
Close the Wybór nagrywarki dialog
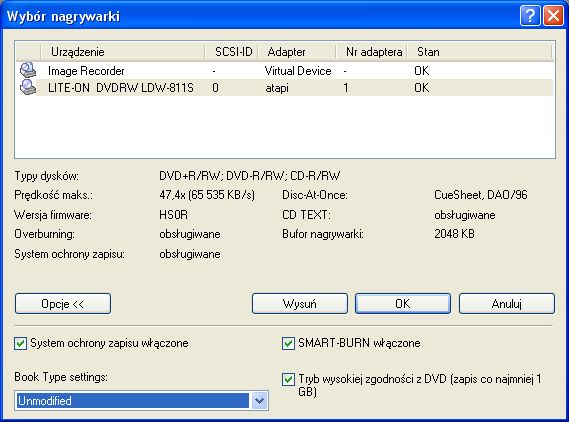point(553,16)
